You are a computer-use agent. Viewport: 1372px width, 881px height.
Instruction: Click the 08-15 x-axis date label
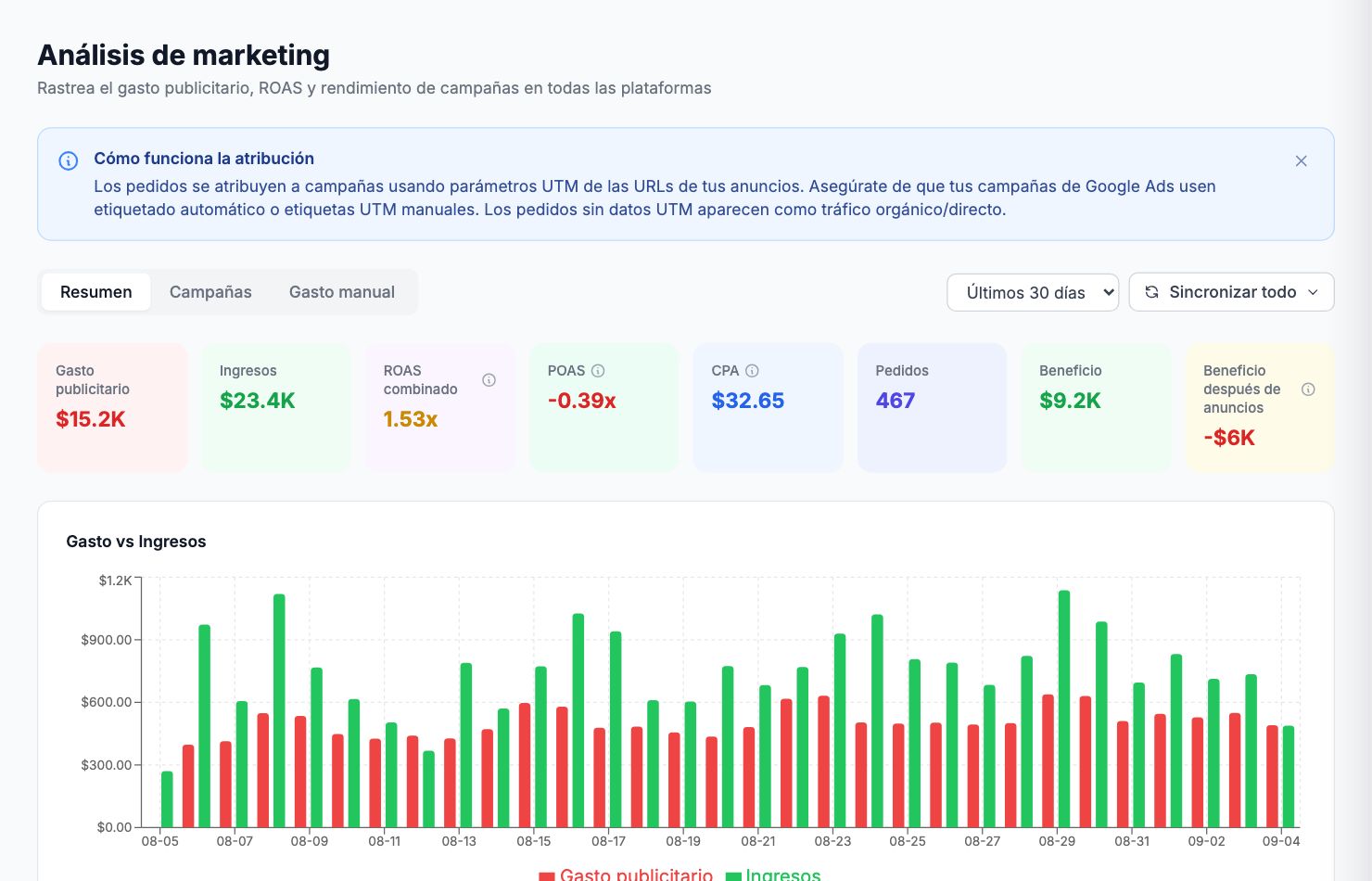[x=534, y=841]
